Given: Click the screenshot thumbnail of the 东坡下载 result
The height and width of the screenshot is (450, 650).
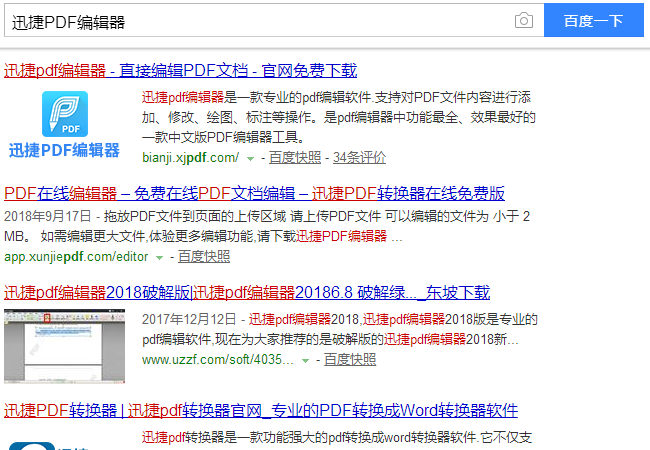Looking at the screenshot, I should tap(64, 346).
